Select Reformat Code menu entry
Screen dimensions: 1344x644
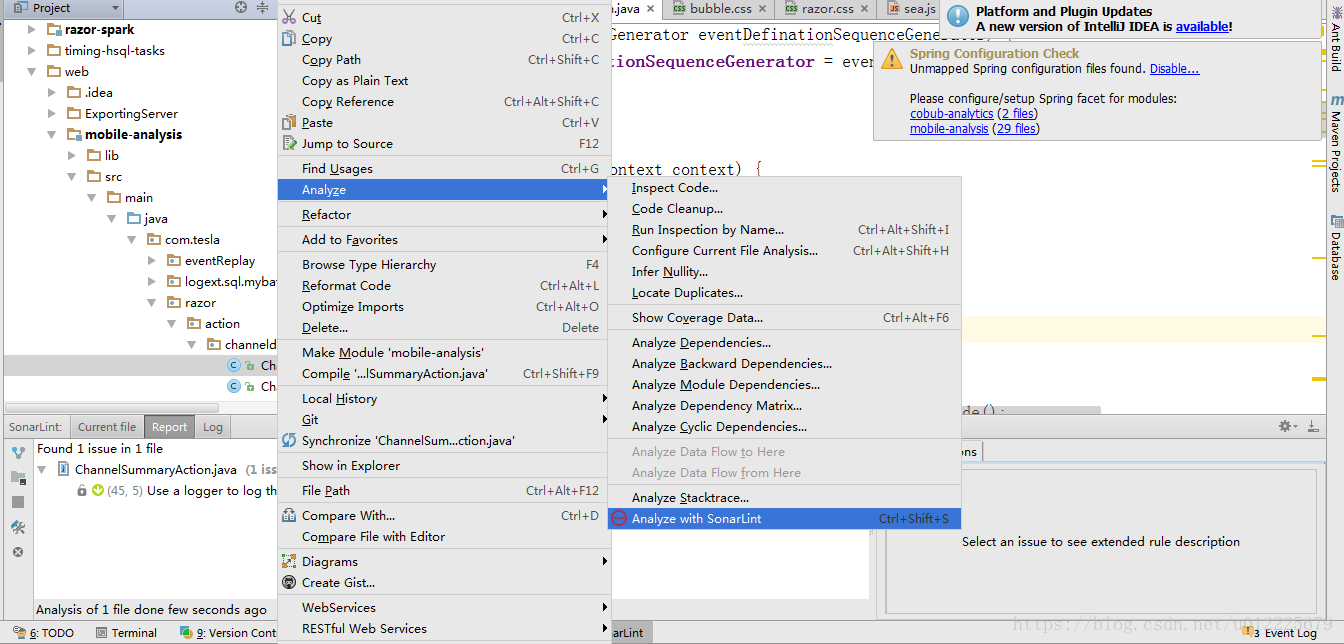click(x=443, y=285)
